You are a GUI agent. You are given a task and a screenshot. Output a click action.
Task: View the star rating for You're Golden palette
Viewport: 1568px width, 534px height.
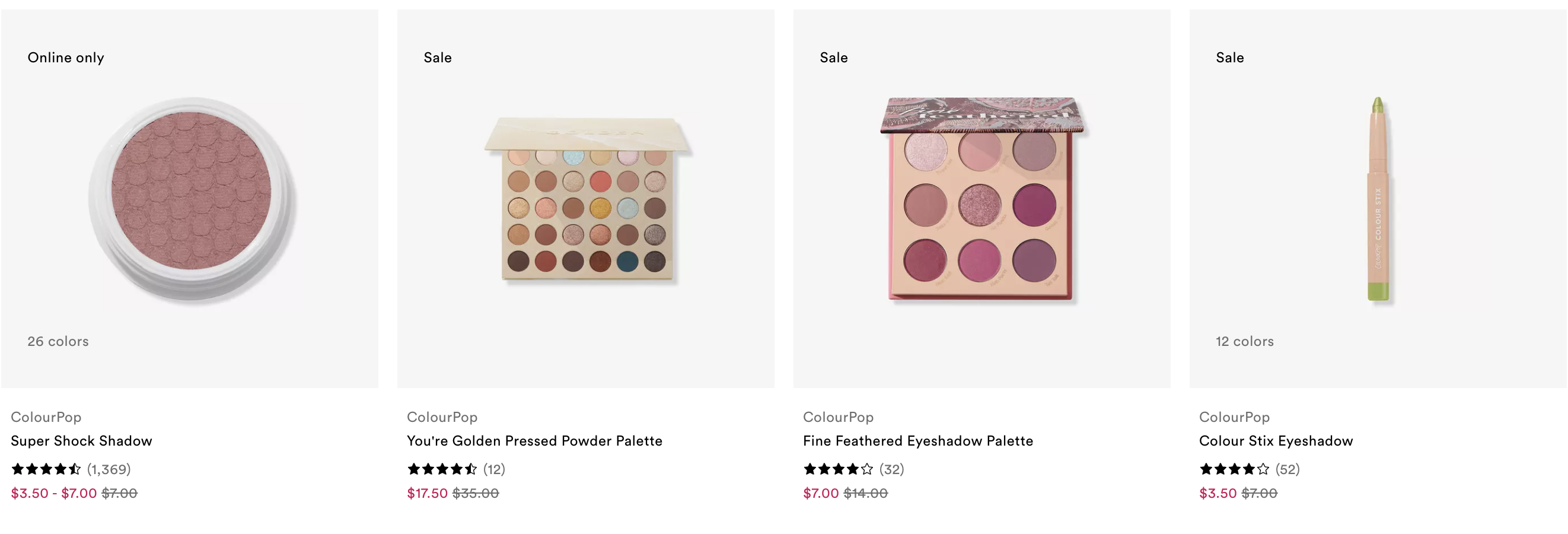(x=442, y=469)
